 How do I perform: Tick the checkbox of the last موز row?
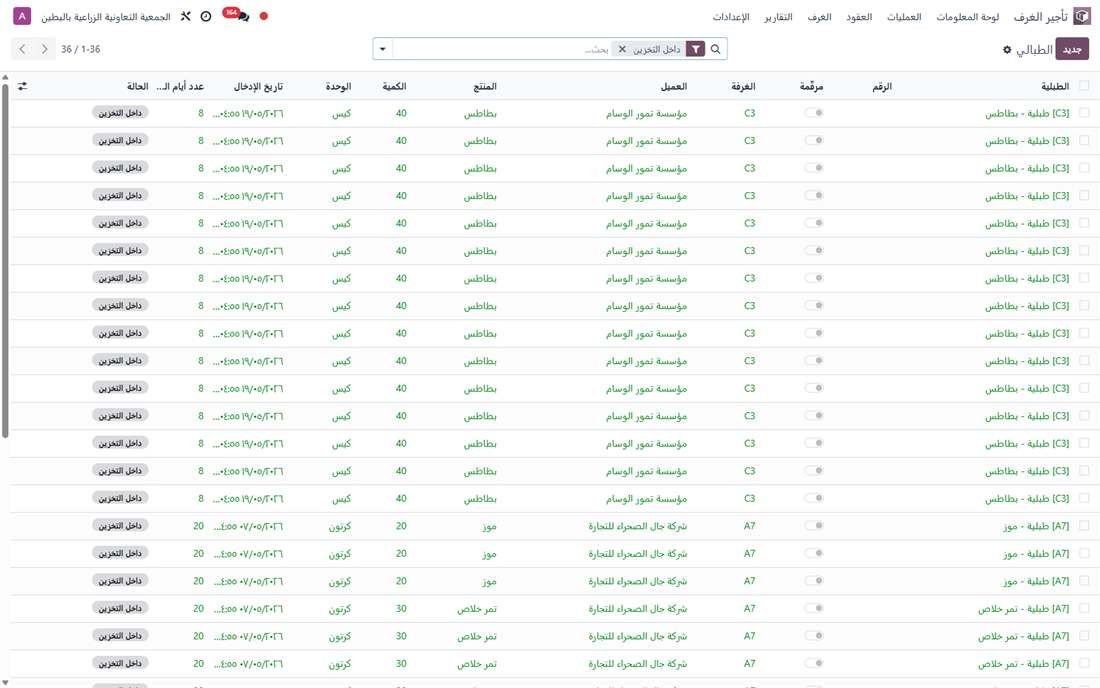[1084, 581]
